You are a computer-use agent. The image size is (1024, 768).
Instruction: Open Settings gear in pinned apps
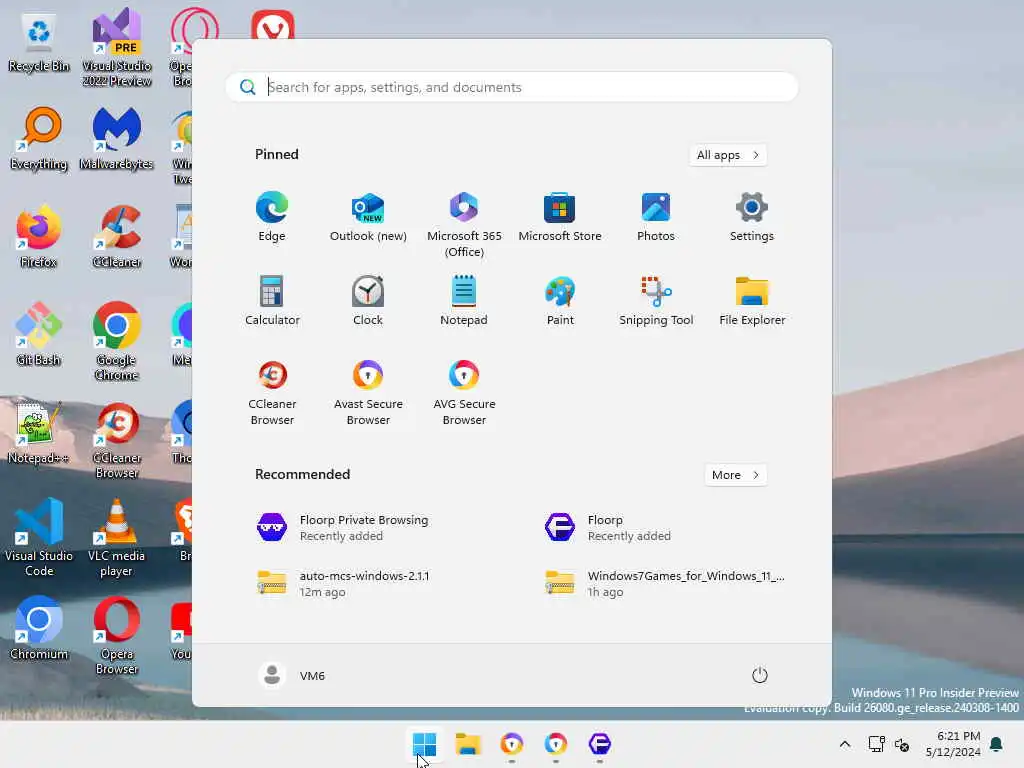click(752, 218)
